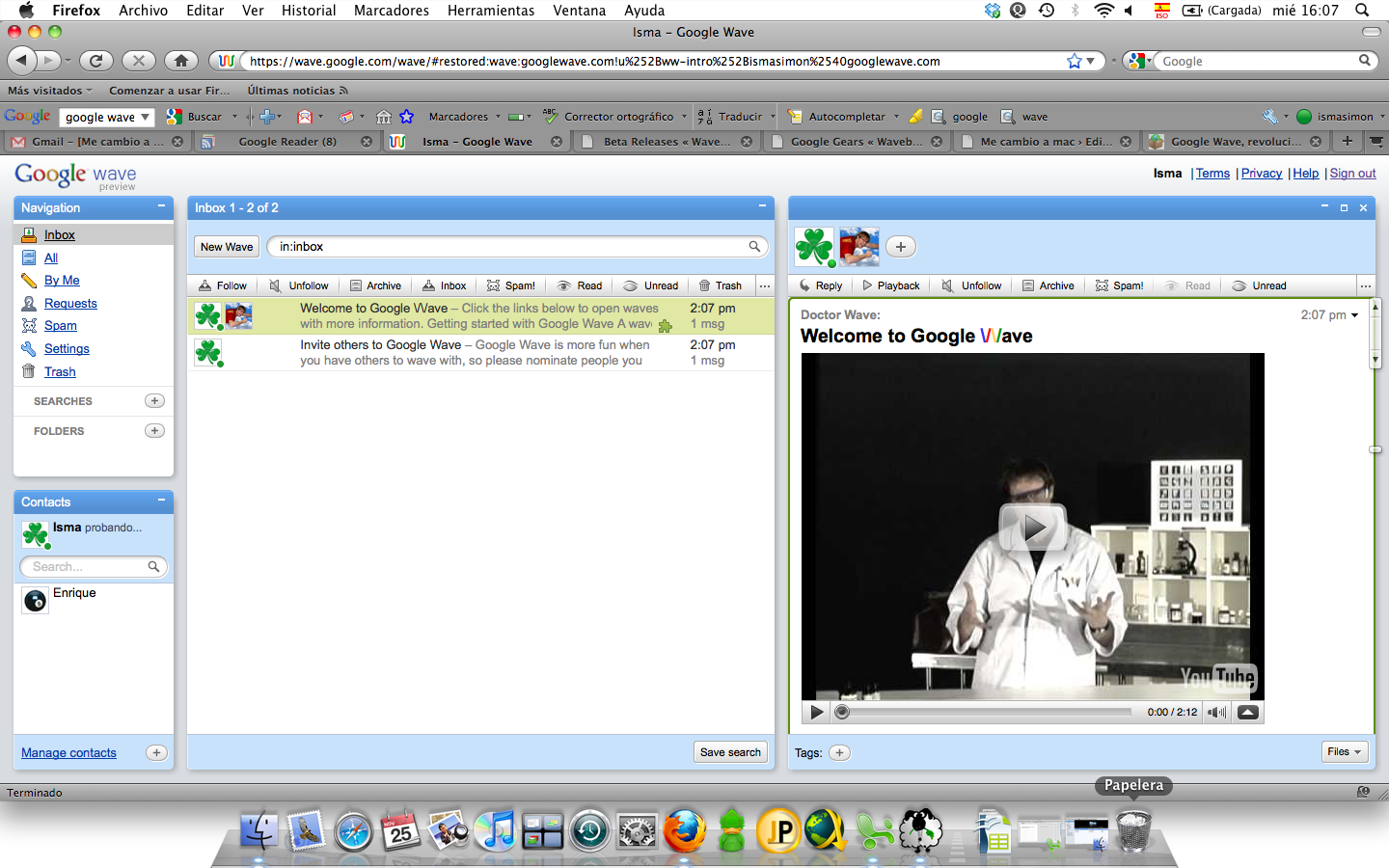Mark open wave as Spam
The image size is (1389, 868).
pos(1120,285)
